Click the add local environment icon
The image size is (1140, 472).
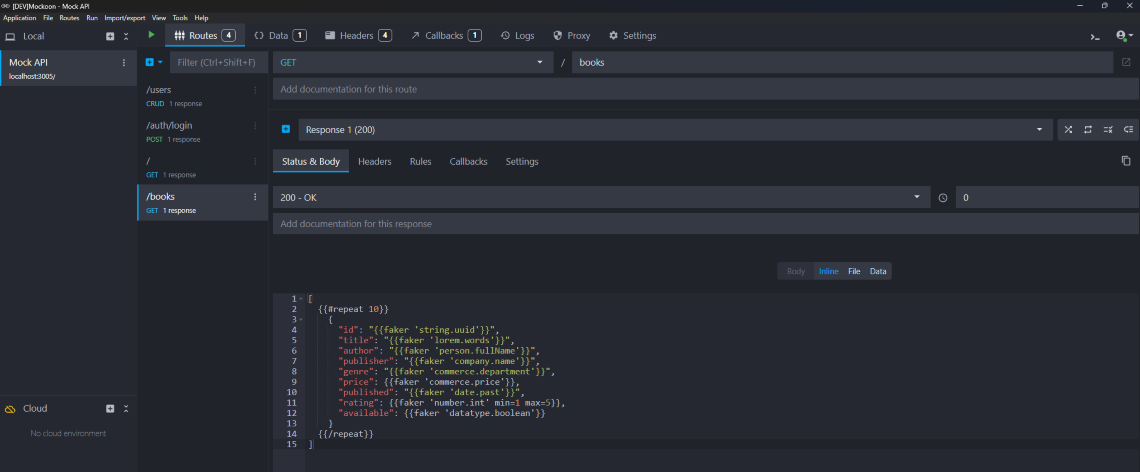click(110, 37)
